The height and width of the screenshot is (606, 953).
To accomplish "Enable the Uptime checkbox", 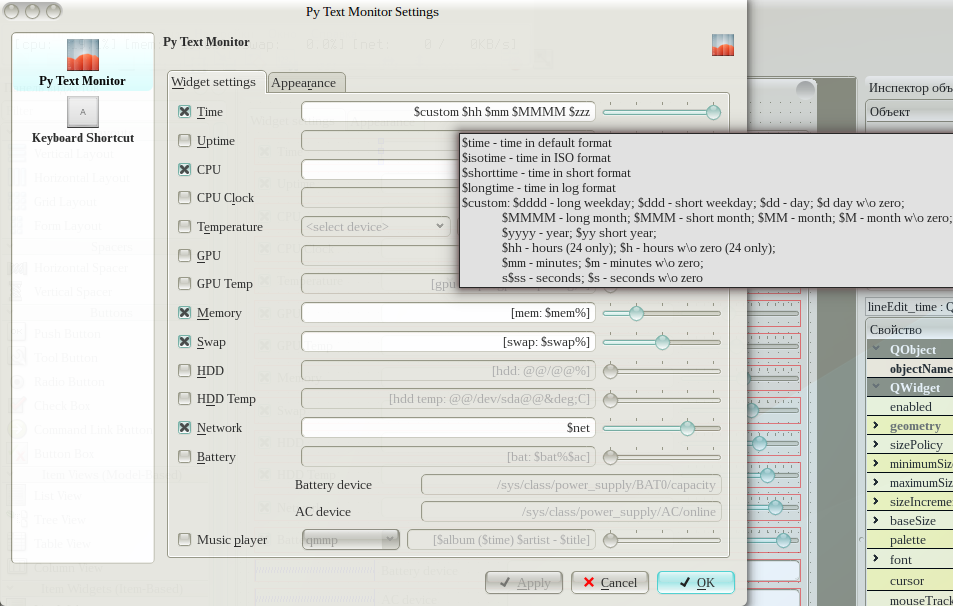I will [x=184, y=141].
